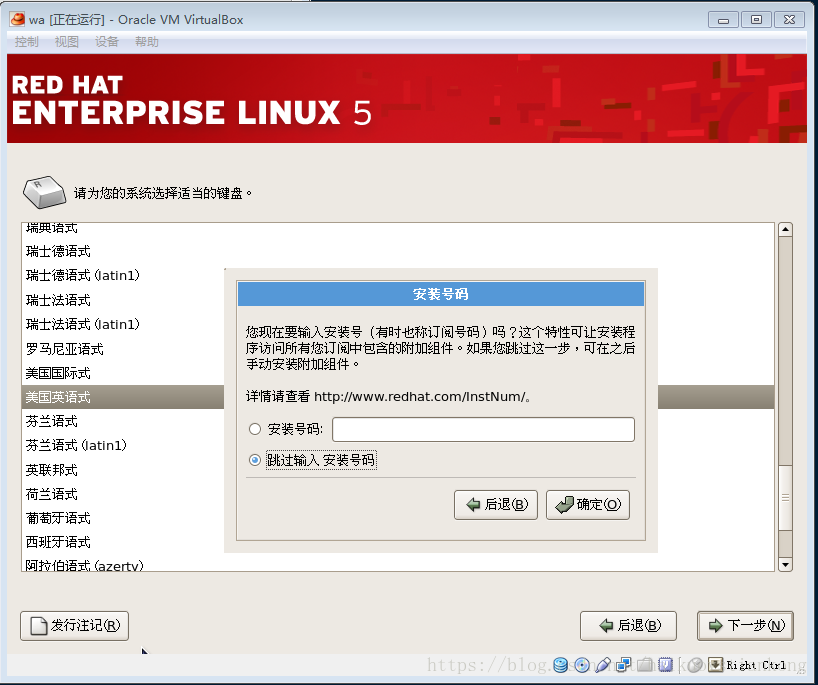Viewport: 818px width, 685px height.
Task: Click 后退(B) inside the 安装号码 dialog
Action: click(496, 504)
